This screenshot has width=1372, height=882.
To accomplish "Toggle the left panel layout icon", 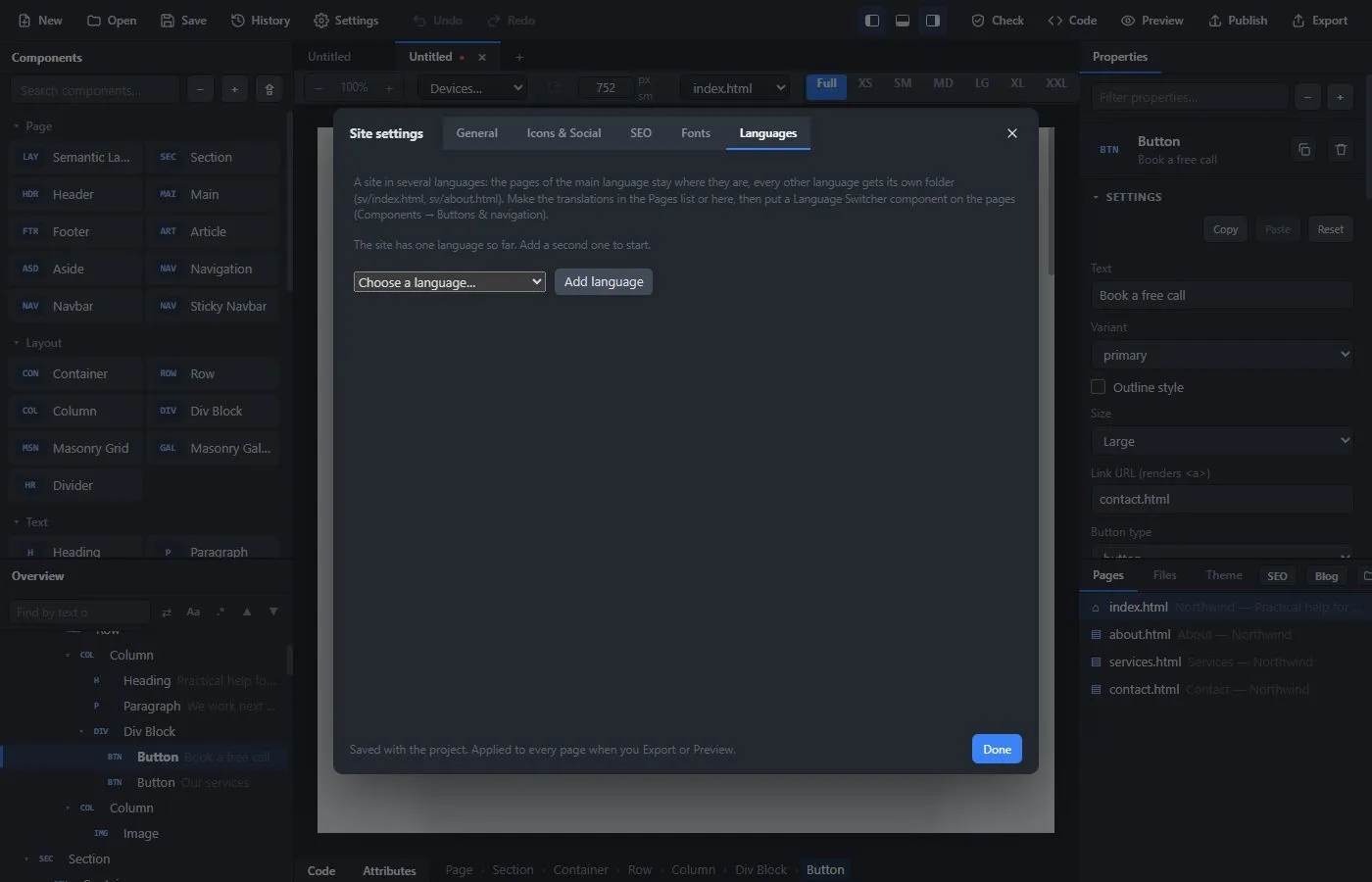I will pos(871,21).
